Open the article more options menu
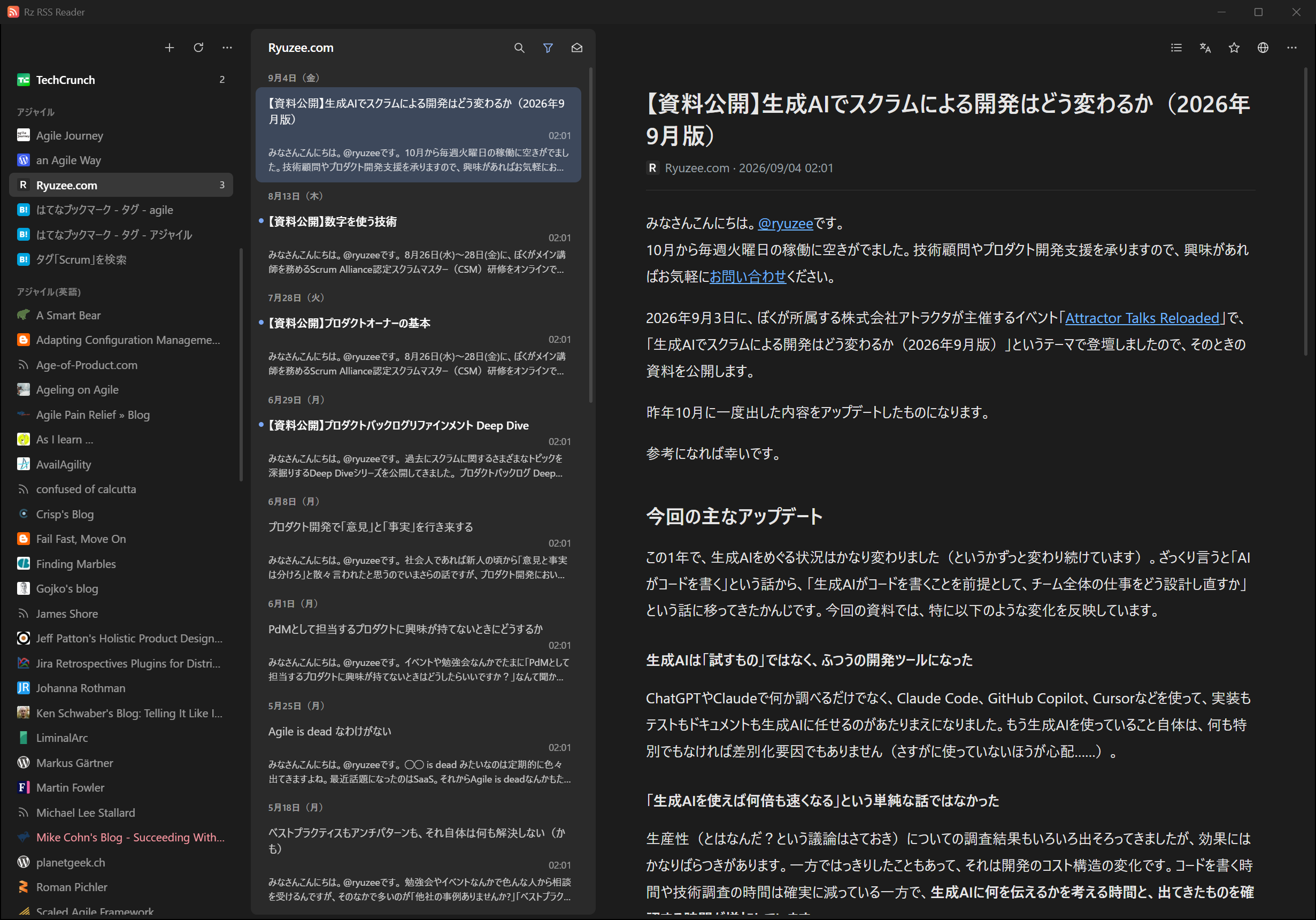Image resolution: width=1316 pixels, height=920 pixels. point(1291,48)
